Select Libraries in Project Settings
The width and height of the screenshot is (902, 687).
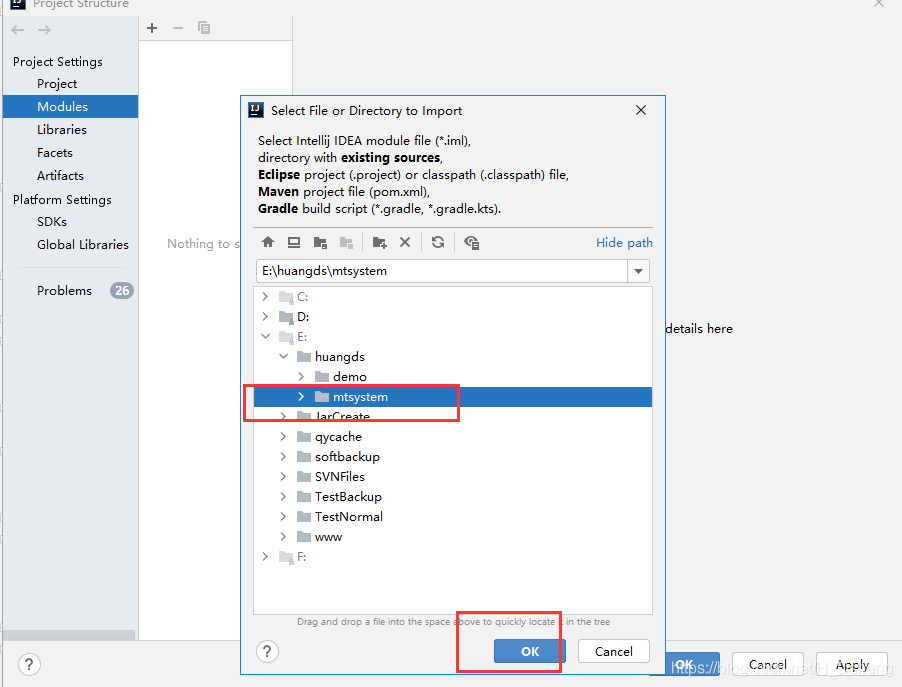pyautogui.click(x=62, y=129)
